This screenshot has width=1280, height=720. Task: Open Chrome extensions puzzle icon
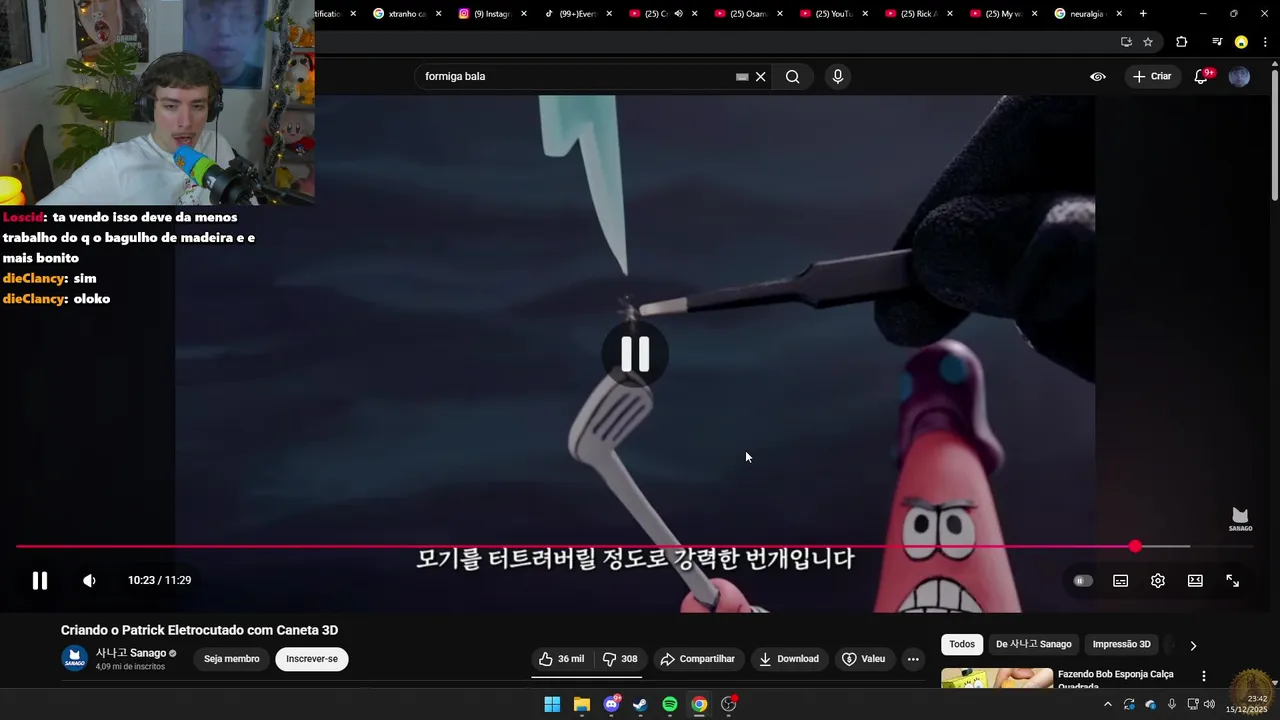point(1181,42)
